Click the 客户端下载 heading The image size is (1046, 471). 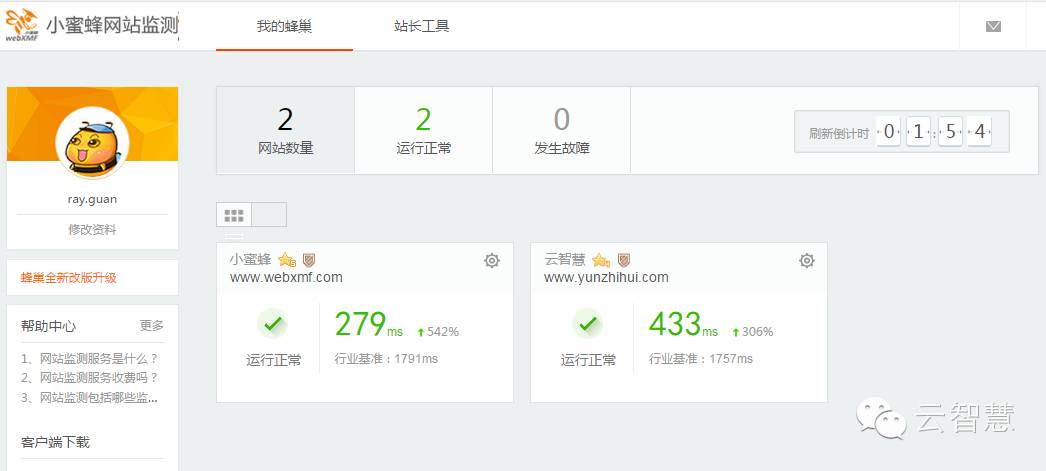tap(55, 442)
